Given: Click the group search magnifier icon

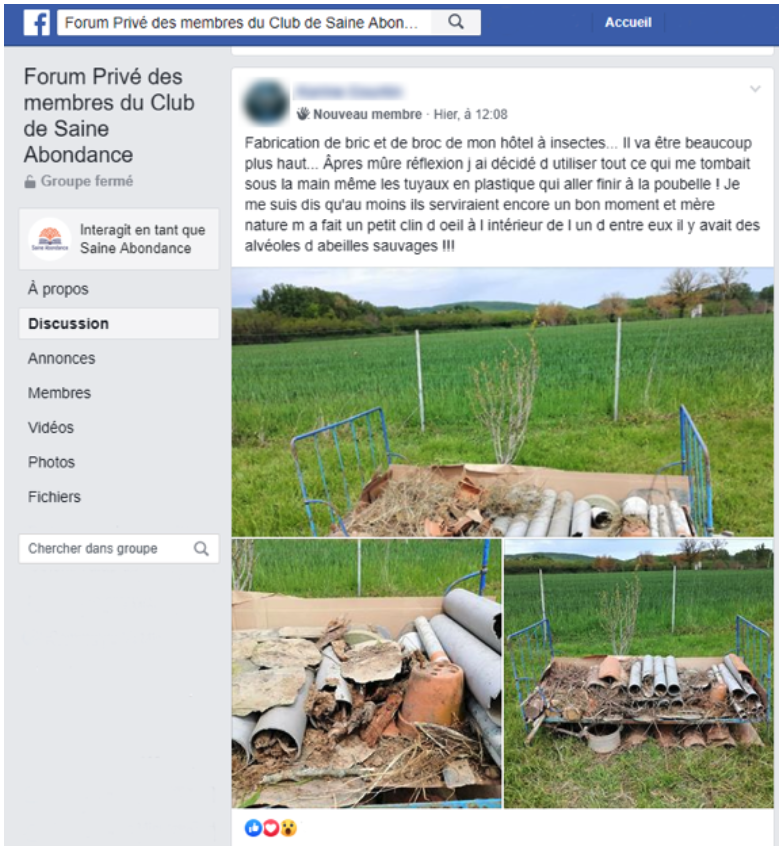Looking at the screenshot, I should 201,549.
